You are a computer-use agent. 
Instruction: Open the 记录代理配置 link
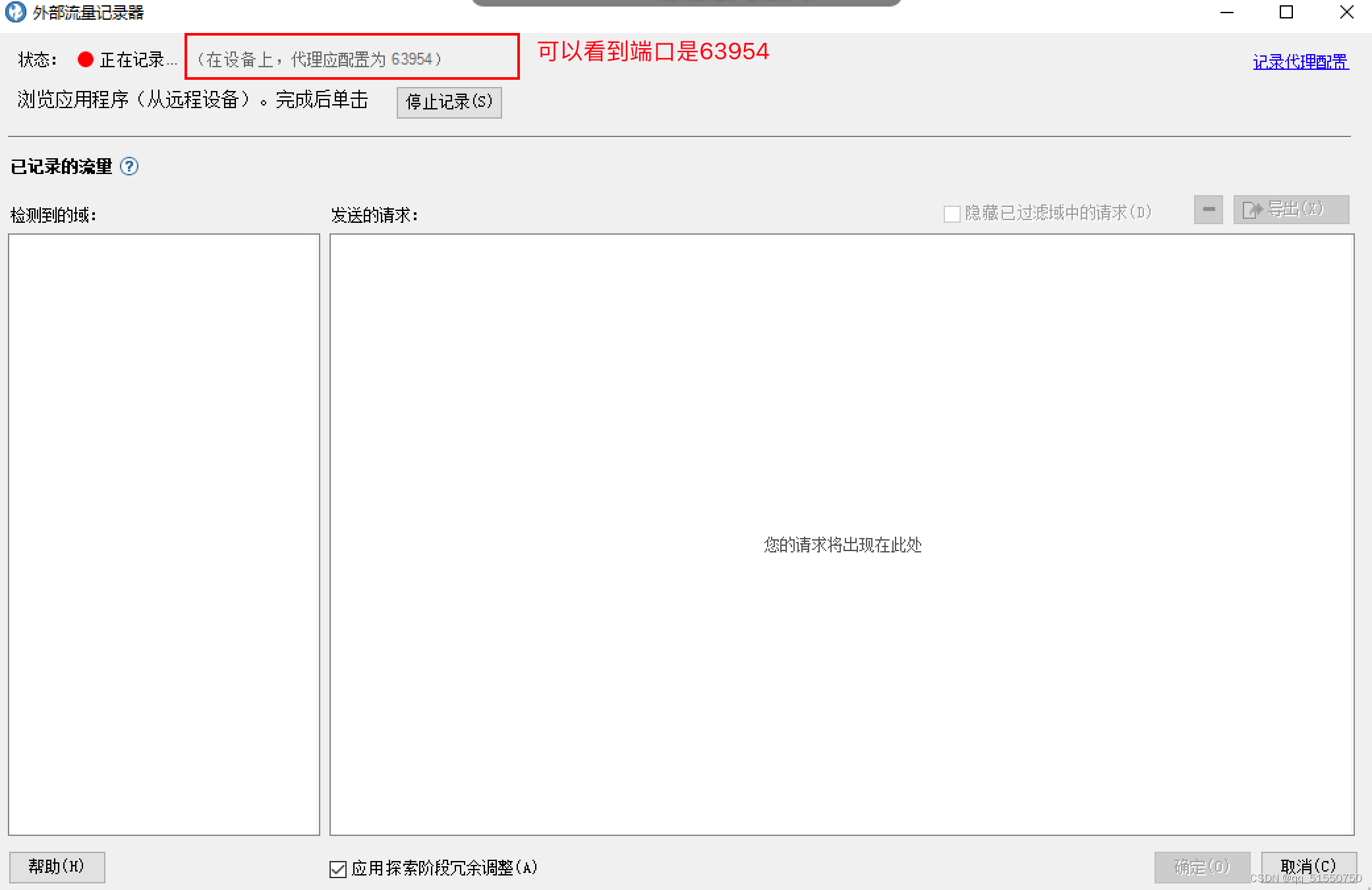(1300, 62)
